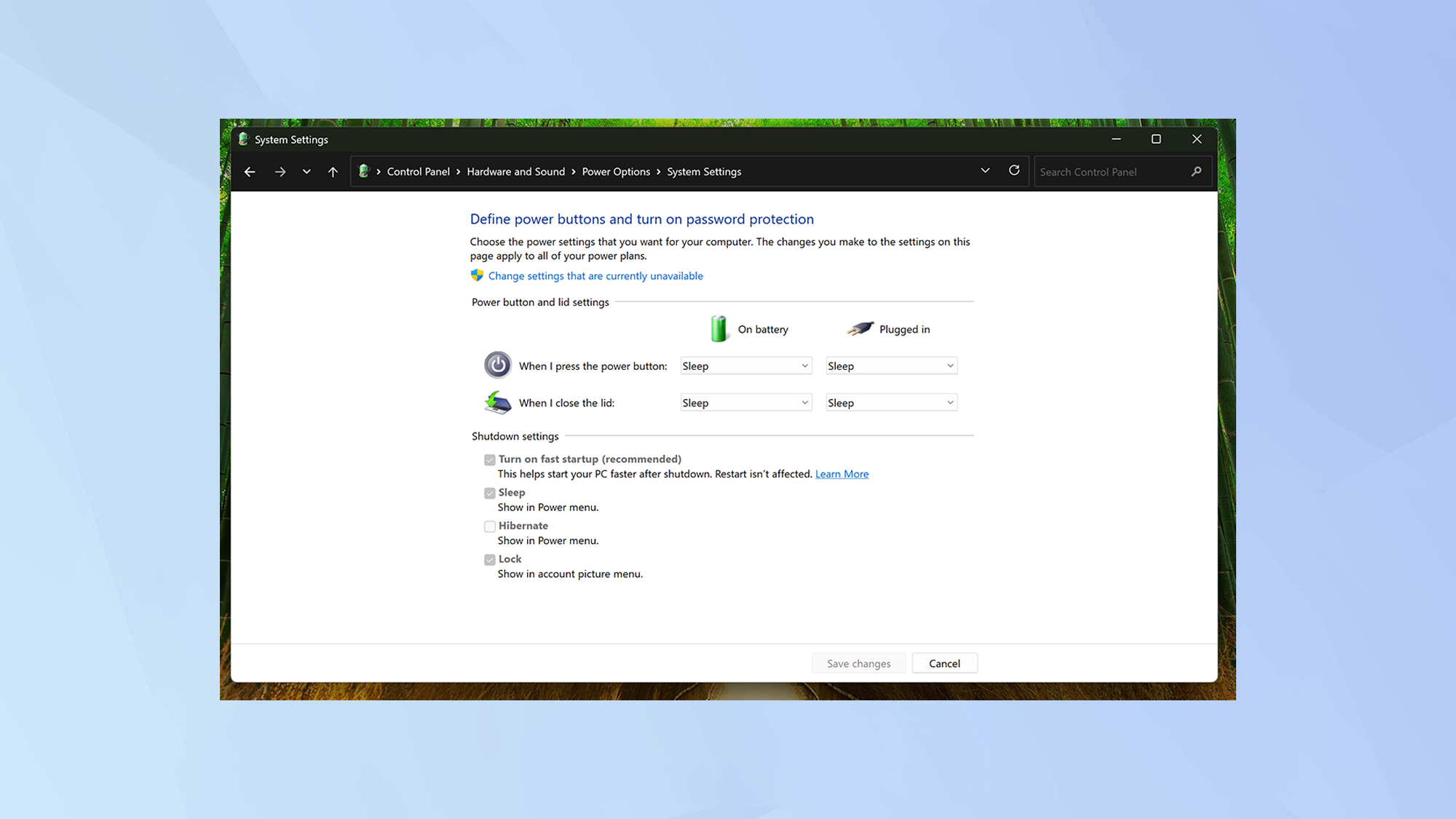Go to Hardware and Sound breadcrumb
1456x819 pixels.
pyautogui.click(x=515, y=172)
